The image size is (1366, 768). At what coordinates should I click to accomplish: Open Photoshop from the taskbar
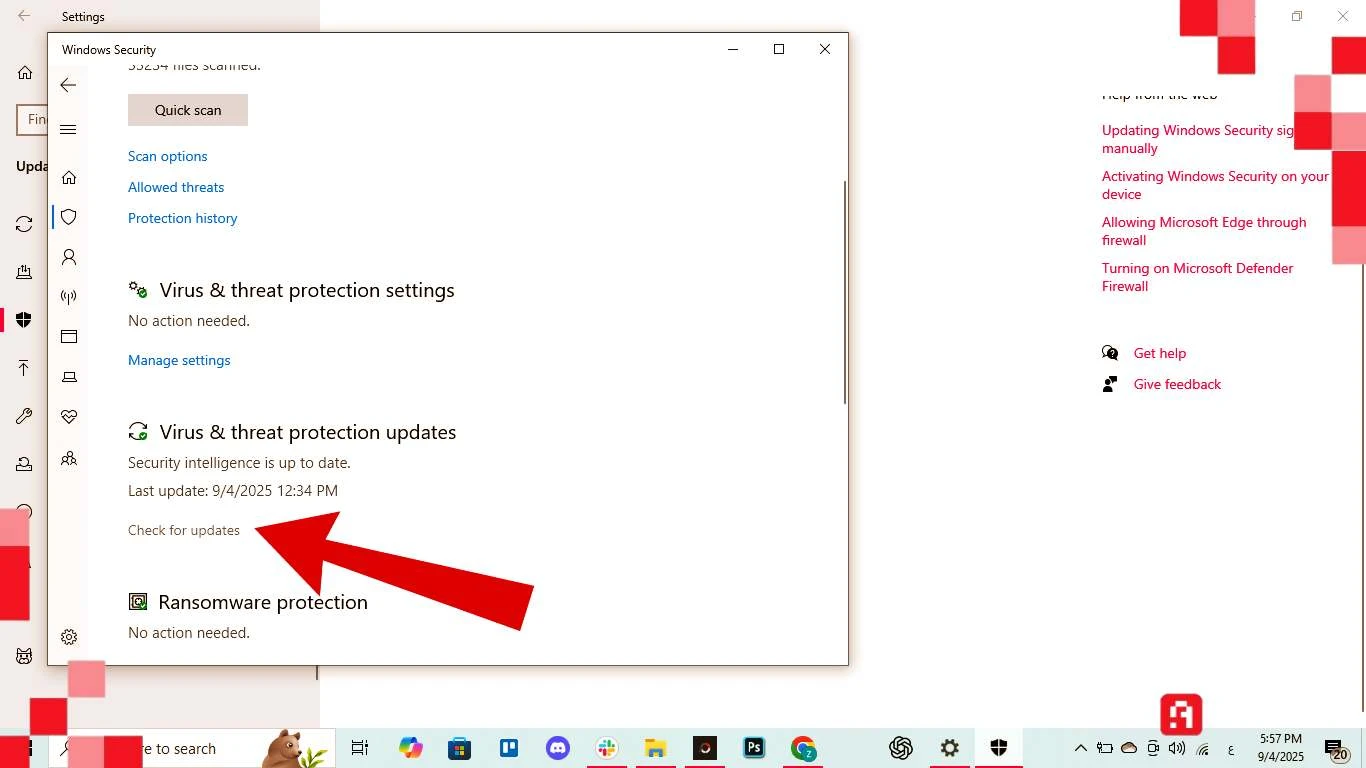pos(754,748)
